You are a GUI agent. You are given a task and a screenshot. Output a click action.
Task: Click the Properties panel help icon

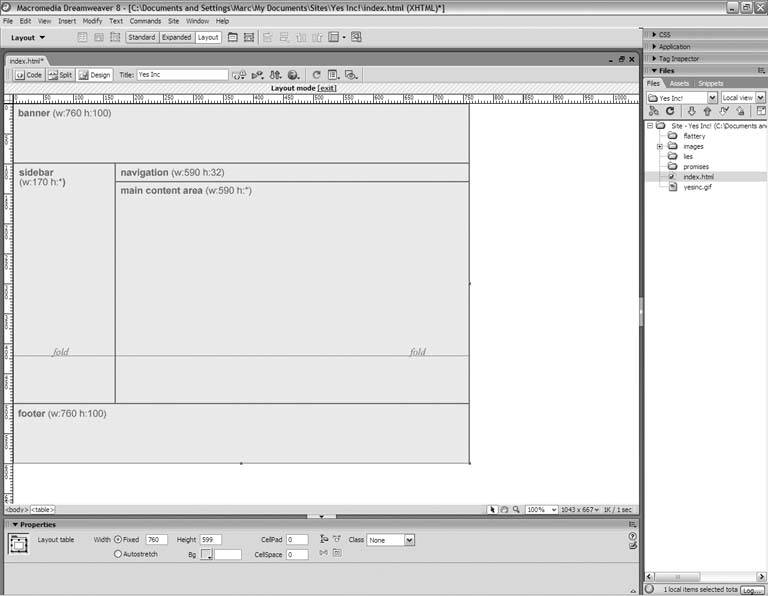pos(632,536)
